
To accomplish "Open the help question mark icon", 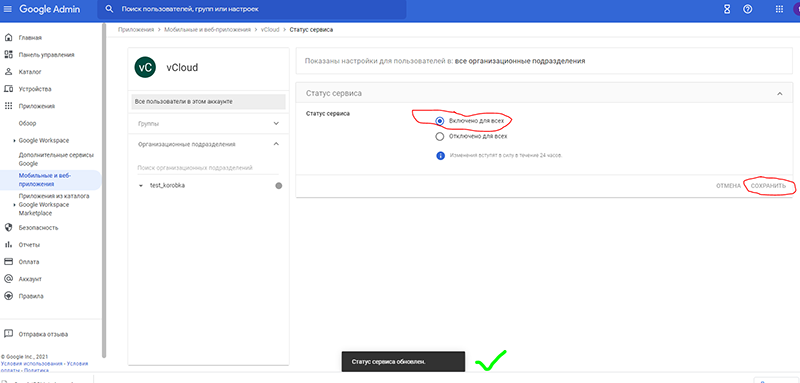I will pyautogui.click(x=747, y=9).
